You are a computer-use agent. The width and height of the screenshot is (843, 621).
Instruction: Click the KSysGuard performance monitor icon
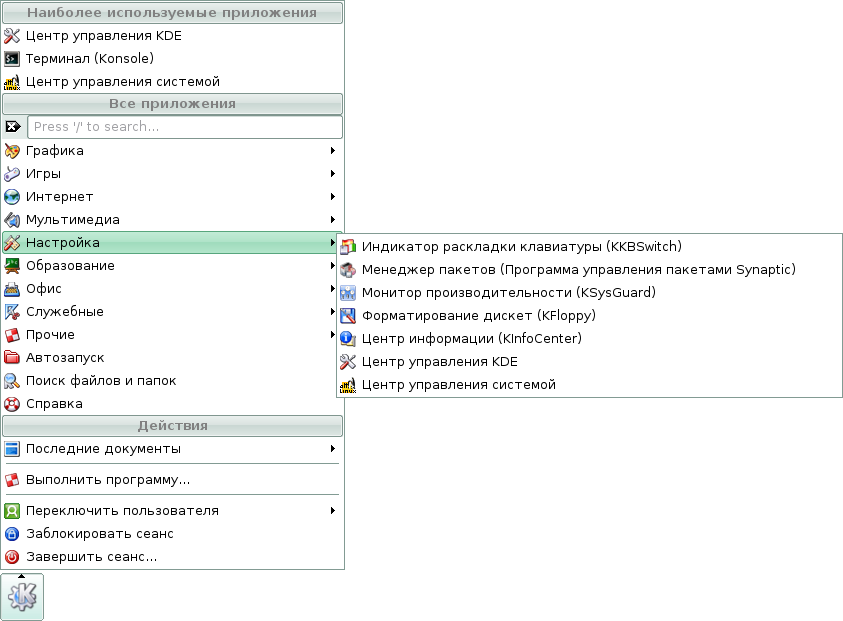(x=348, y=293)
